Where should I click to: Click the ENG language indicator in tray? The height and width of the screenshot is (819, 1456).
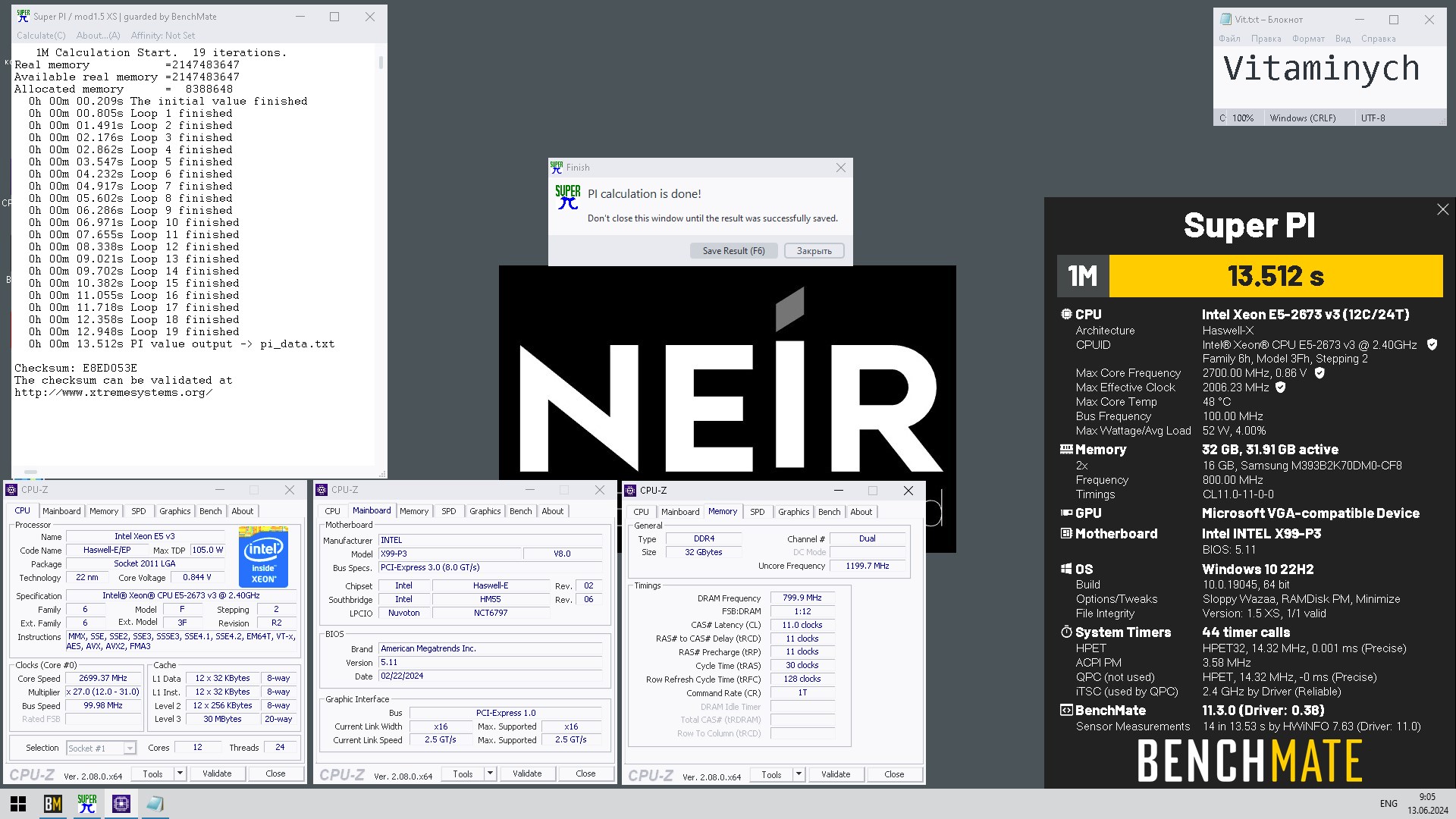point(1389,804)
